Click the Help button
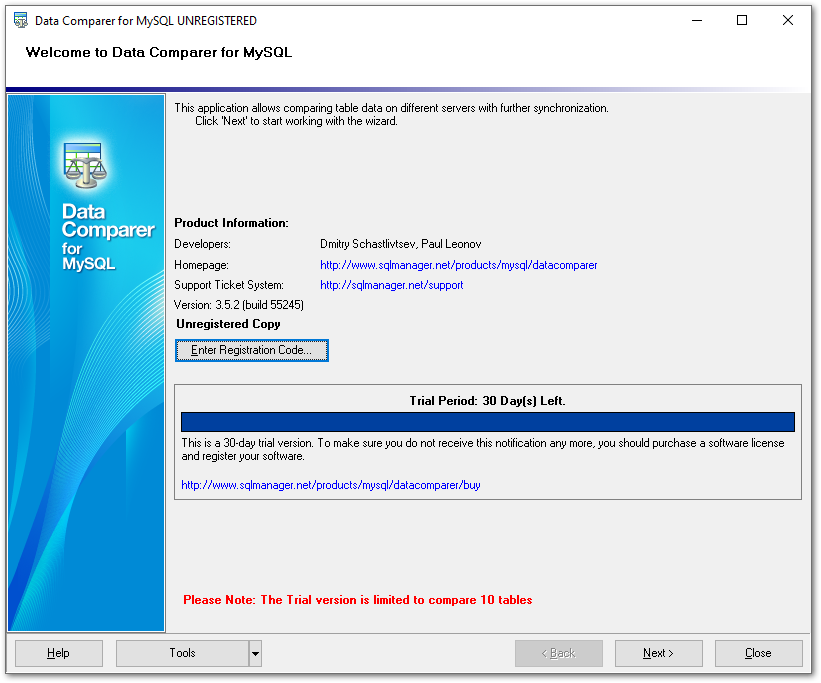The height and width of the screenshot is (683, 821). [59, 653]
